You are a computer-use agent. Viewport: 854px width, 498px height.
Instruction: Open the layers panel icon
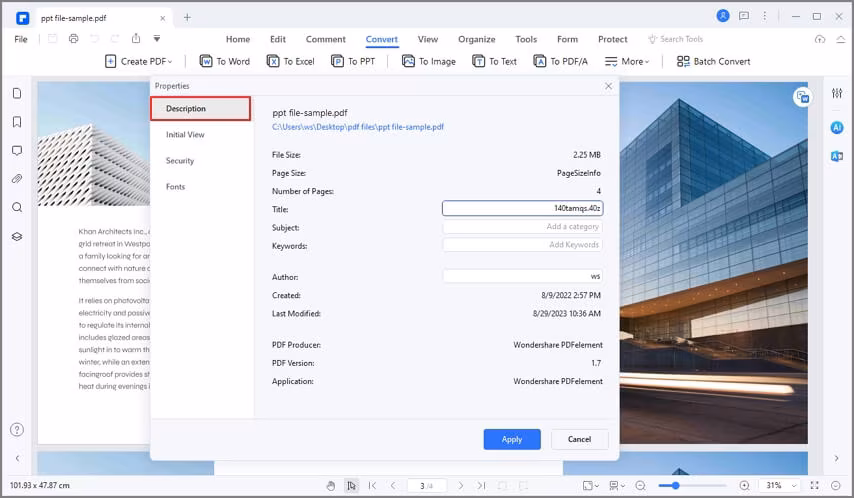17,236
